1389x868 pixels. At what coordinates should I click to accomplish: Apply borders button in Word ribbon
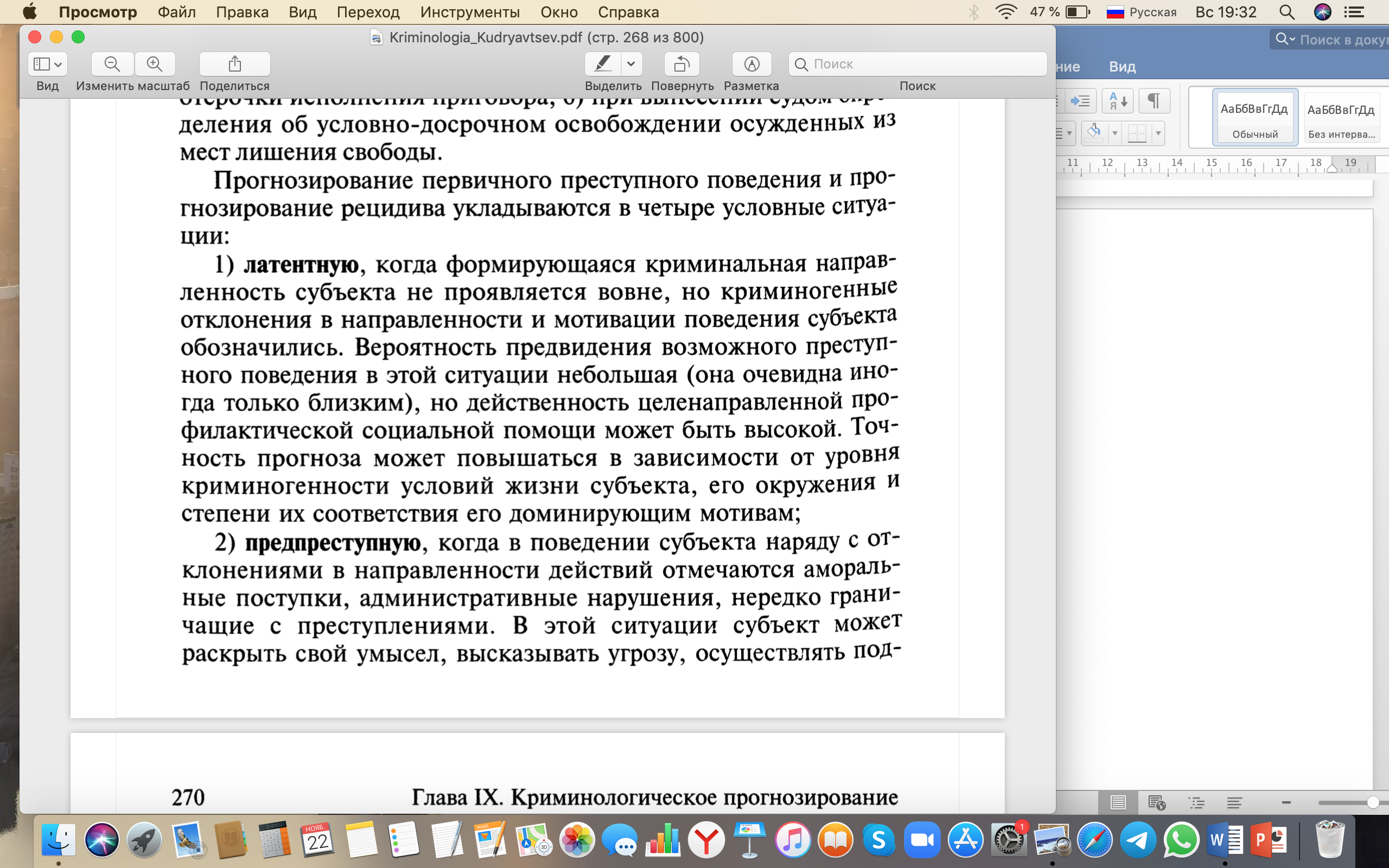click(x=1137, y=133)
